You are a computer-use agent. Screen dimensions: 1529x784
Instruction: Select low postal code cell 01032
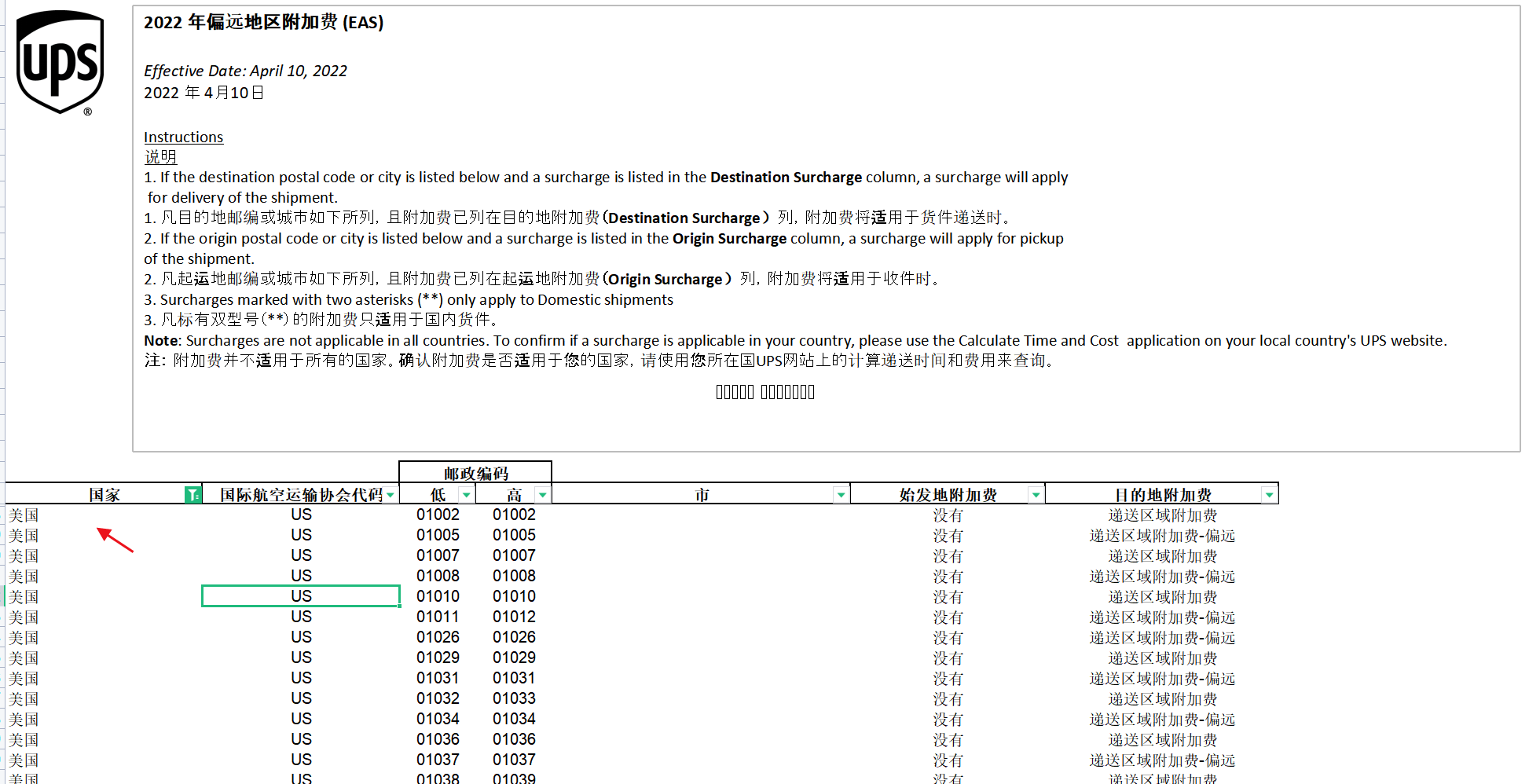pos(438,698)
